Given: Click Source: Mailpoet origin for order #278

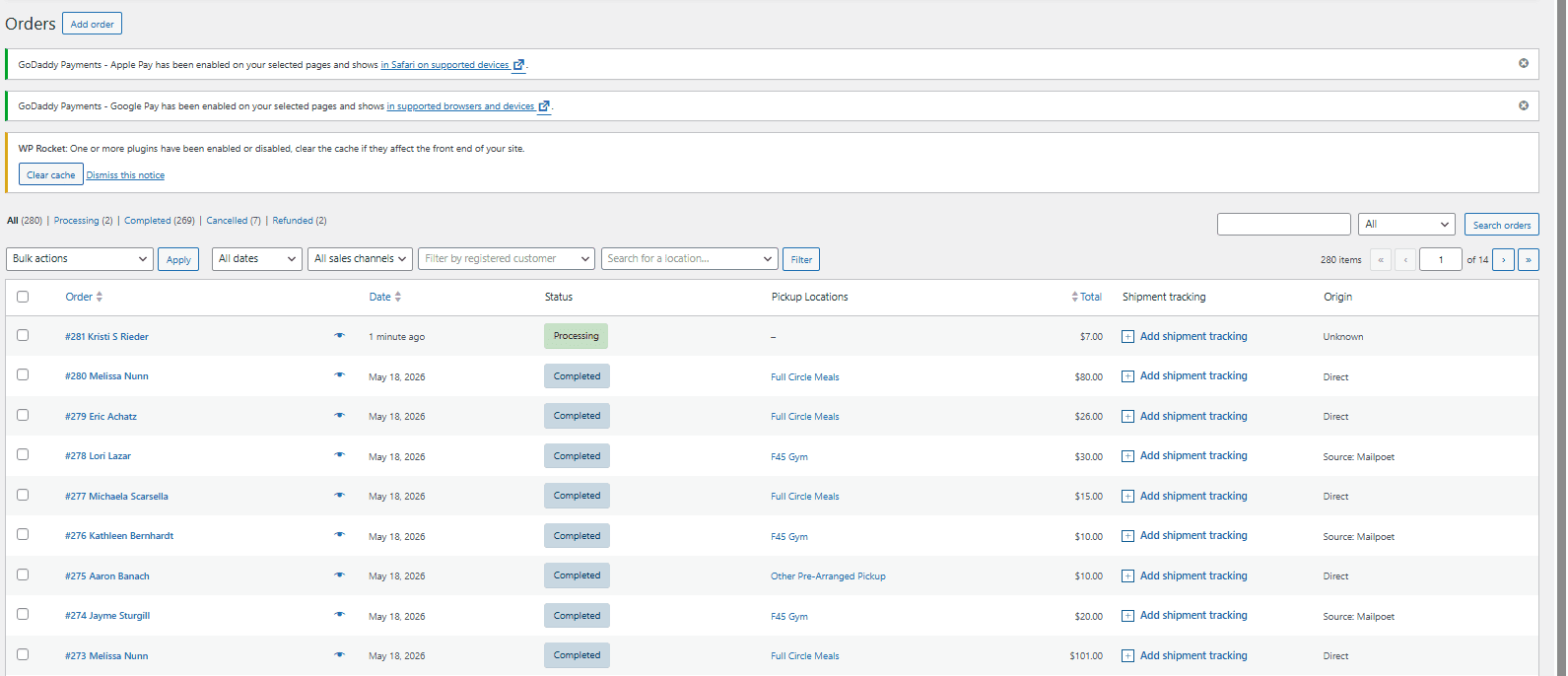Looking at the screenshot, I should tap(1358, 457).
